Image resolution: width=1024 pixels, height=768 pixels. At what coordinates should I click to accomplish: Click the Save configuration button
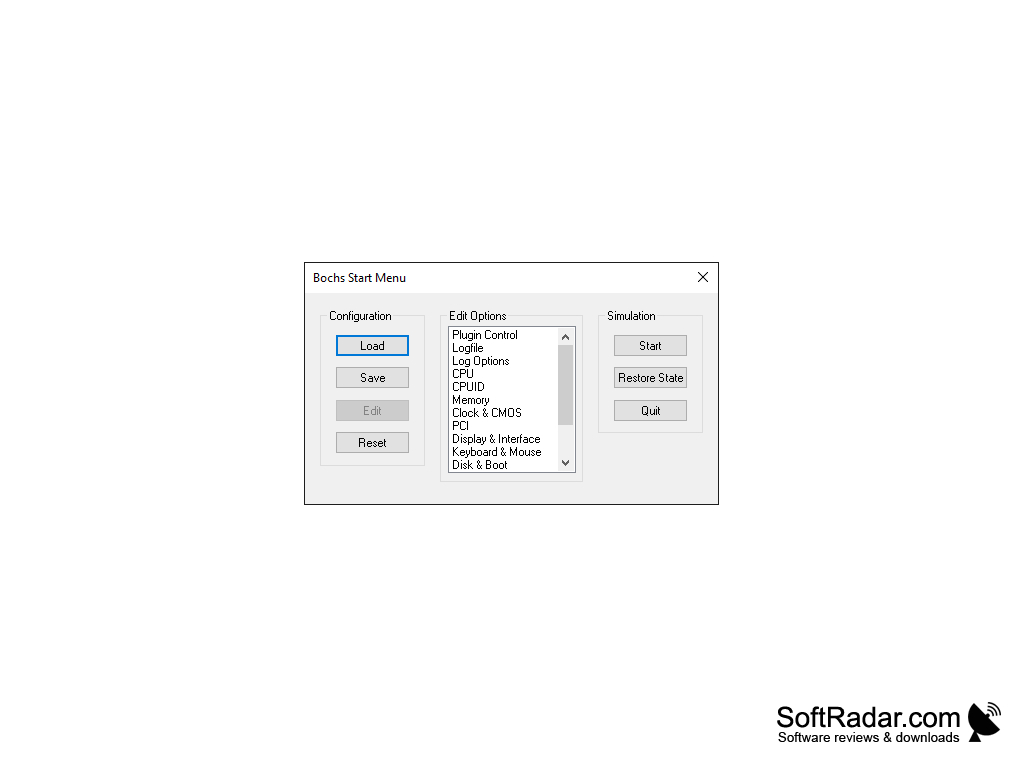point(372,377)
